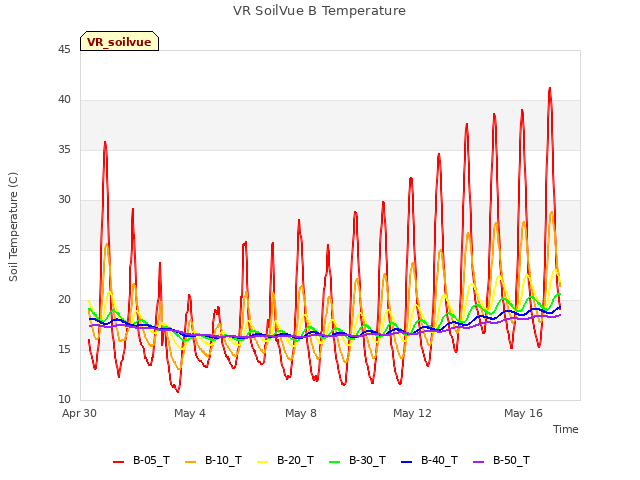Toggle the B-10_T legend entry
The image size is (640, 480).
(x=213, y=460)
